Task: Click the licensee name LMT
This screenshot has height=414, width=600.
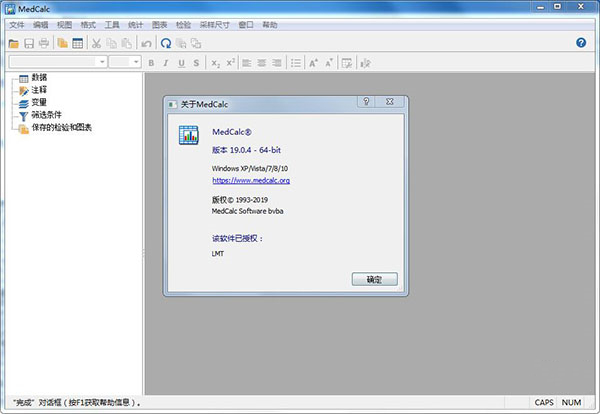Action: click(218, 254)
